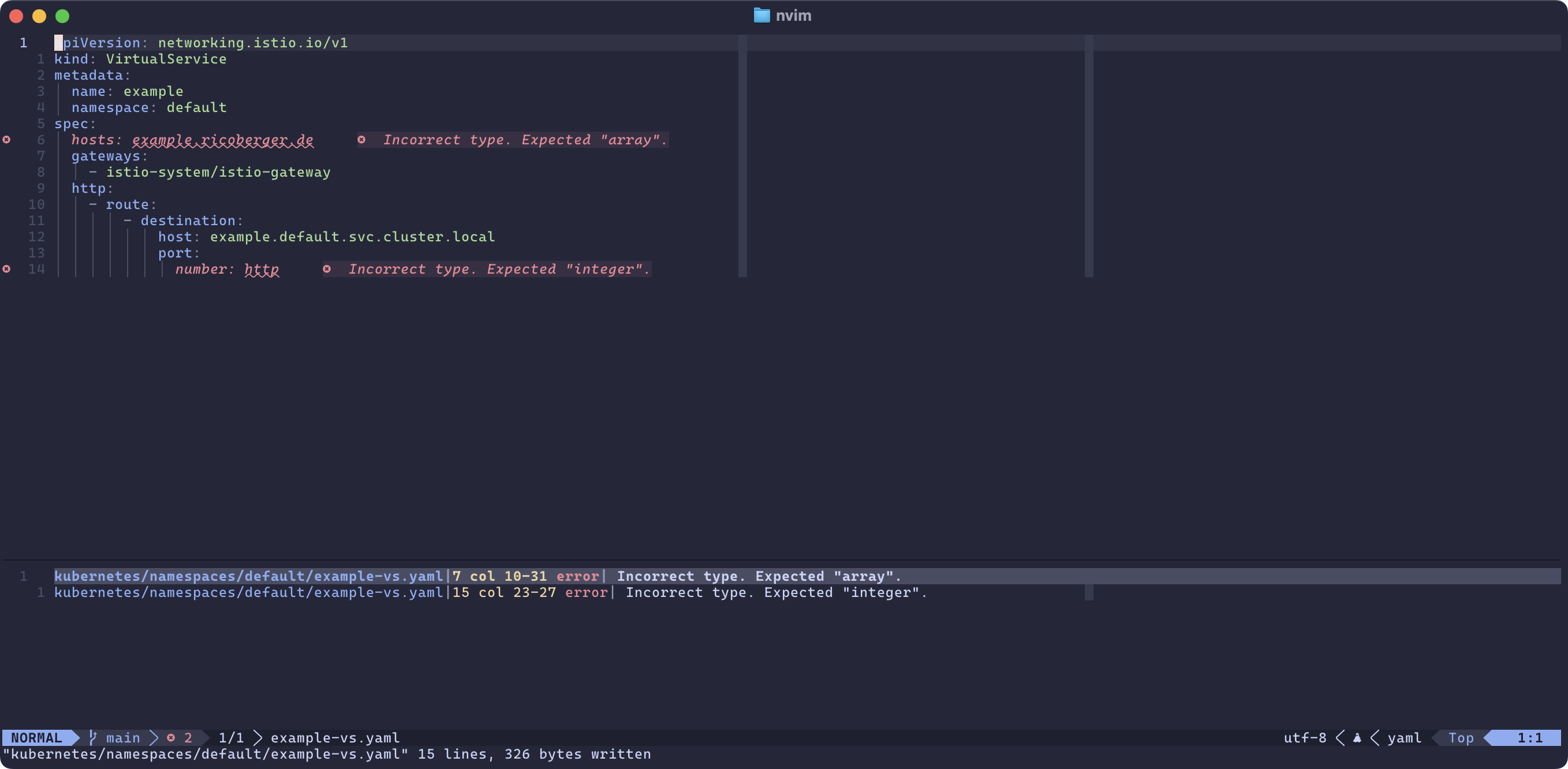Click the hosts key
1568x769 pixels.
coord(93,140)
